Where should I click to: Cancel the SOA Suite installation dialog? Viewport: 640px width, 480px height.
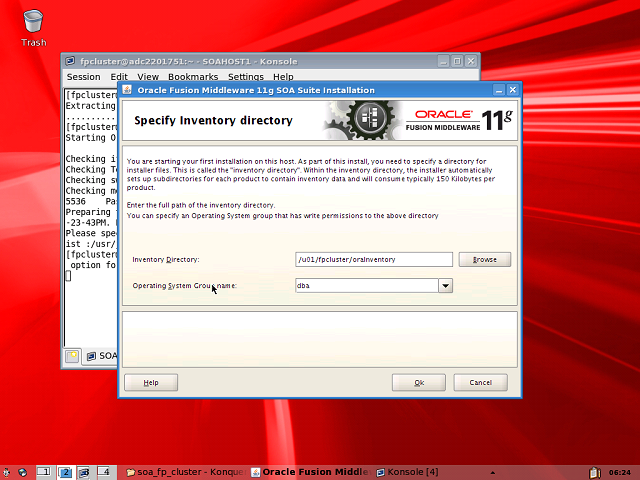coord(480,382)
